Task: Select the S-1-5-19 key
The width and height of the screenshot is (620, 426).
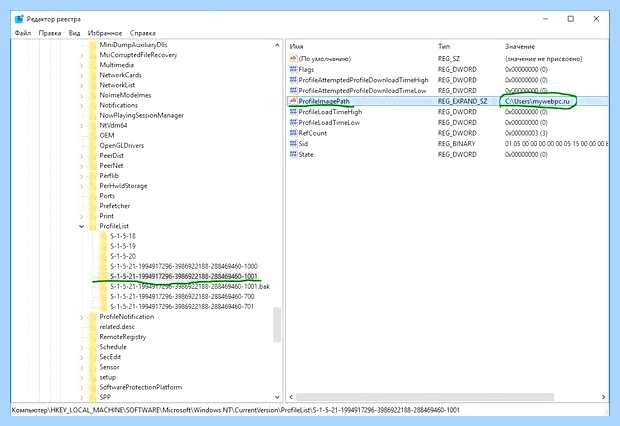Action: coord(123,246)
